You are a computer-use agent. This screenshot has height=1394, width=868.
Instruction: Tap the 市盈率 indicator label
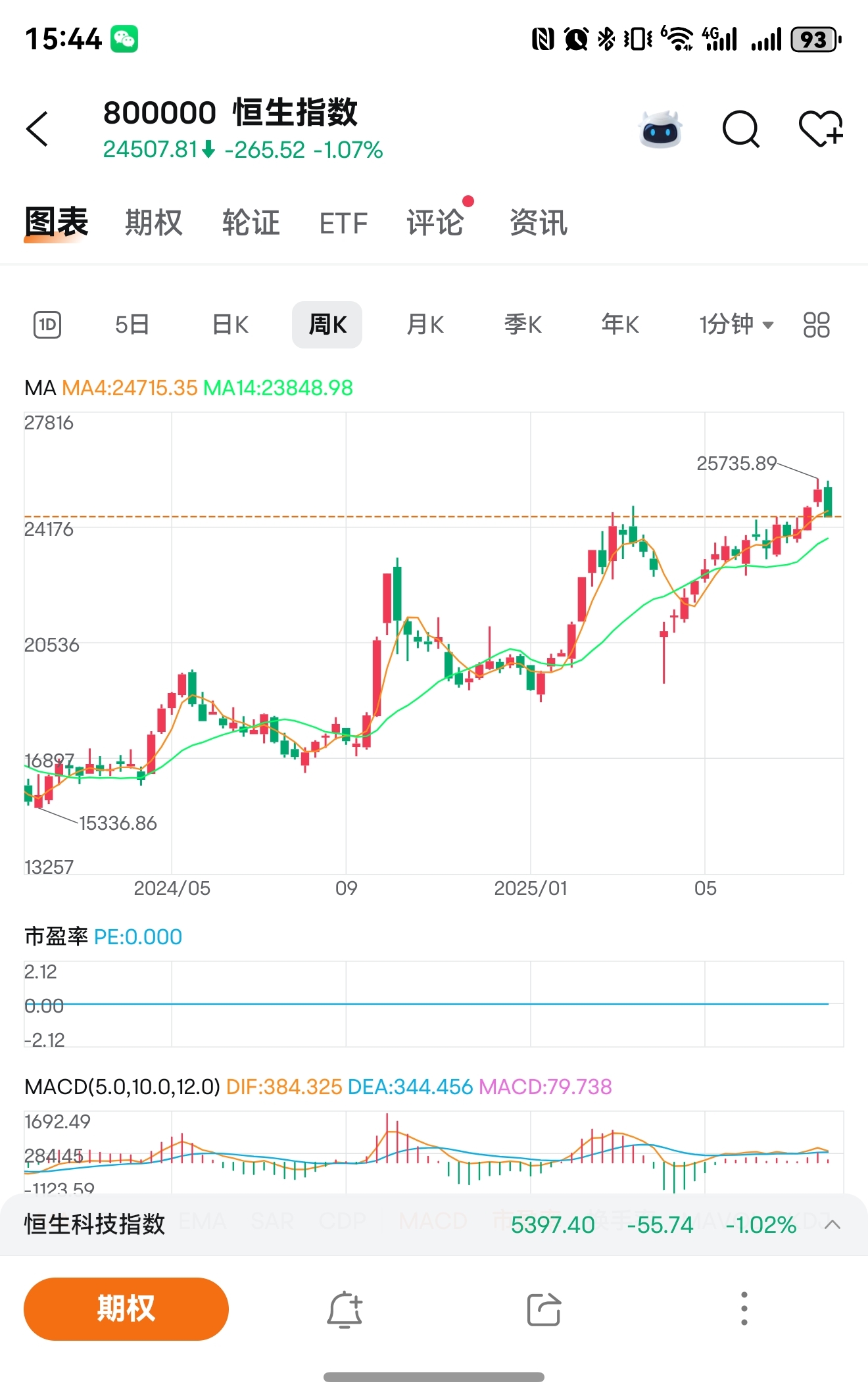[56, 936]
